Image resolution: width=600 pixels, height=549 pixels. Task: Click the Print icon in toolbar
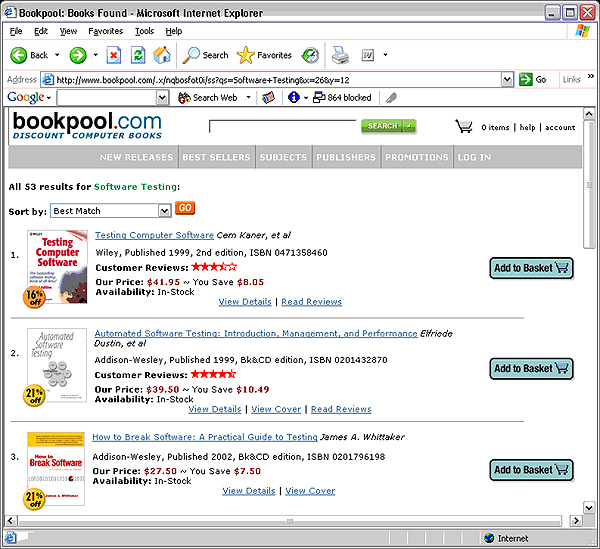[x=340, y=55]
